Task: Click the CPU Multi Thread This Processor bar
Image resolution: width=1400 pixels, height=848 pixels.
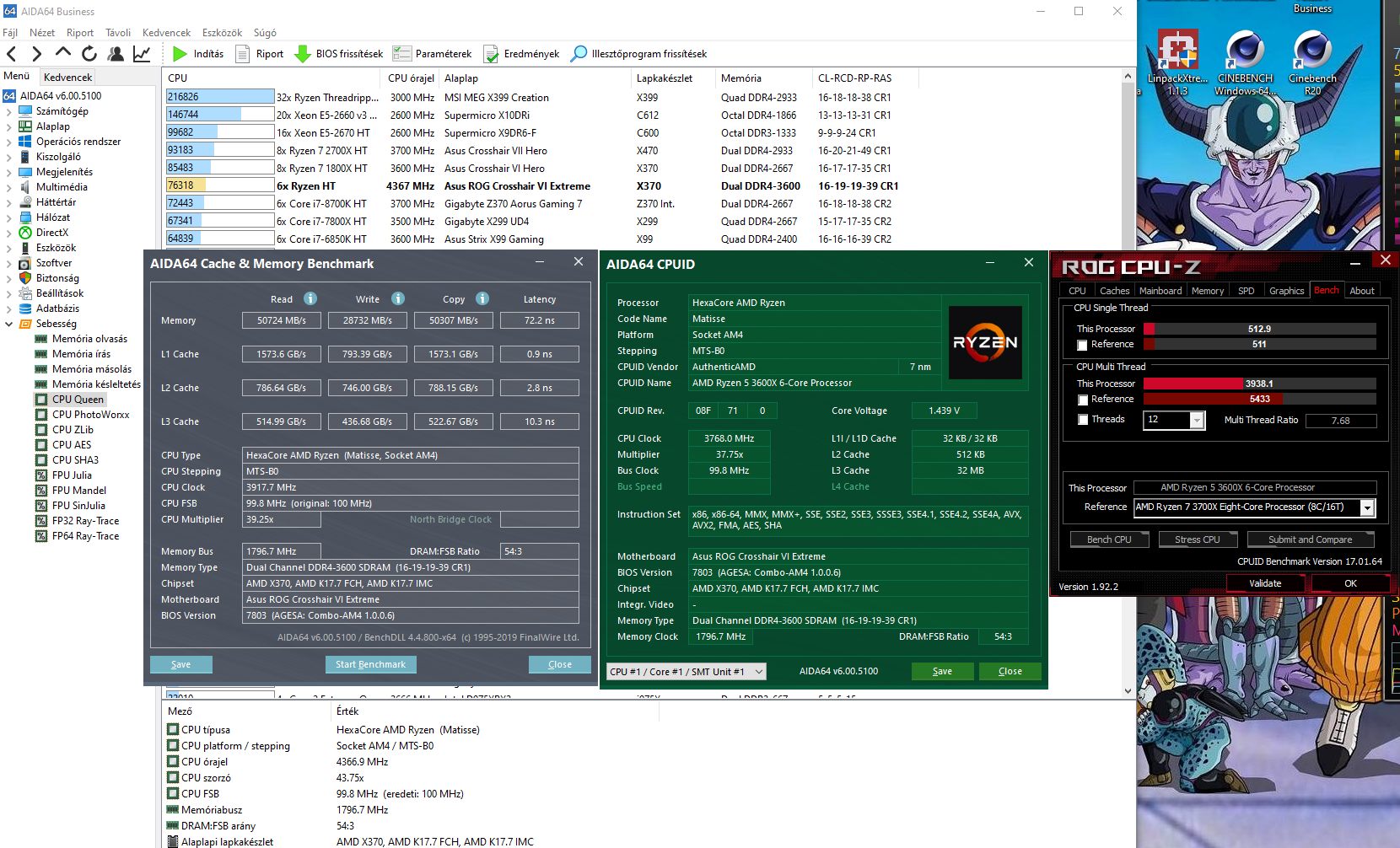Action: (1260, 384)
